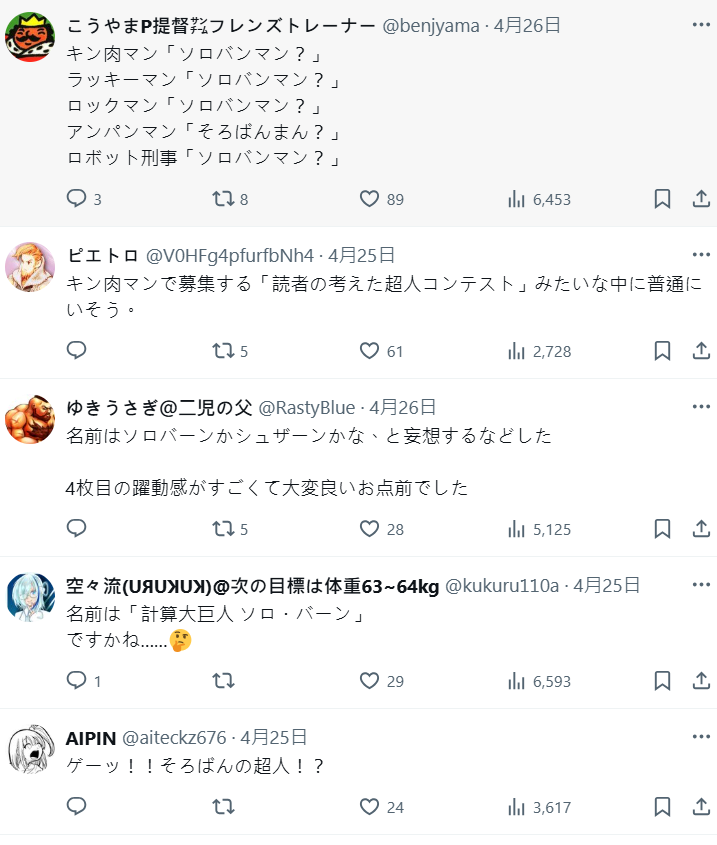This screenshot has width=717, height=845.
Task: Like the tweet with 89 likes
Action: pyautogui.click(x=370, y=199)
